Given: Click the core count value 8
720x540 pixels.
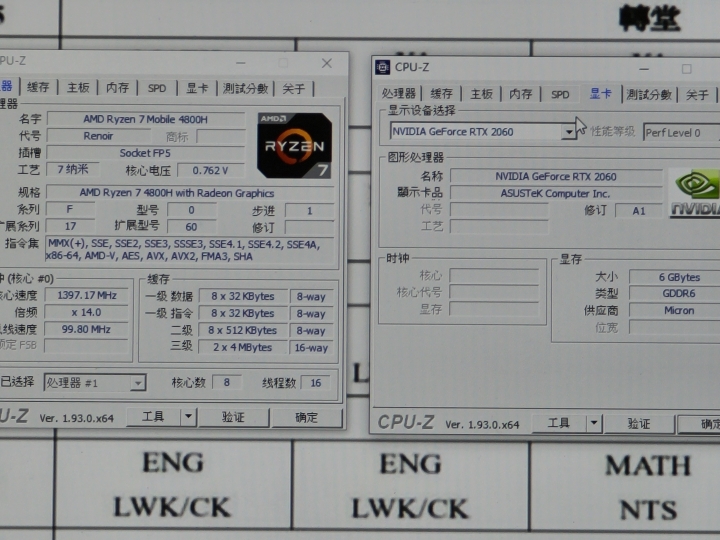Looking at the screenshot, I should point(227,382).
